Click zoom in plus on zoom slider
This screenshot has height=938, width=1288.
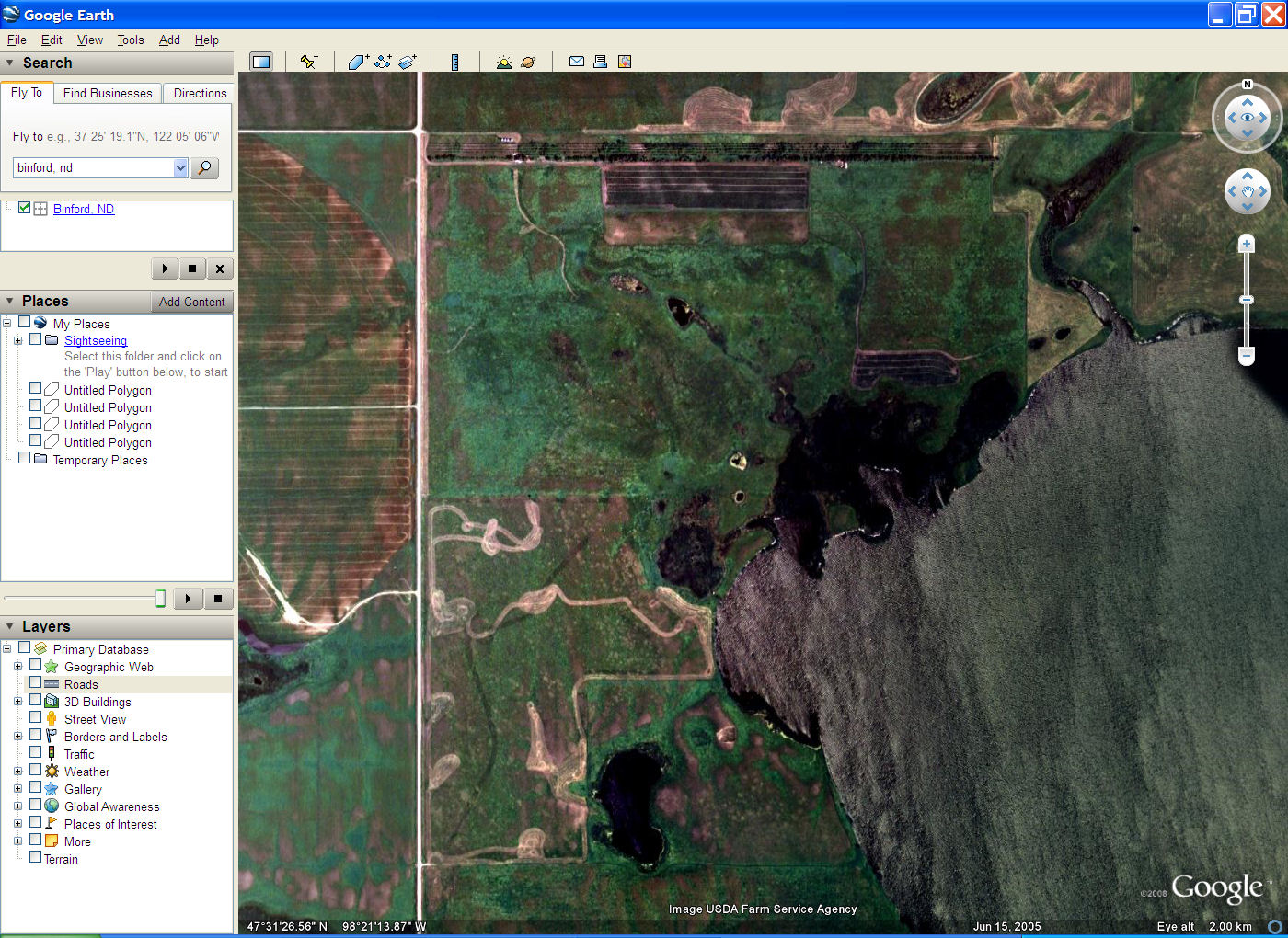[x=1247, y=244]
